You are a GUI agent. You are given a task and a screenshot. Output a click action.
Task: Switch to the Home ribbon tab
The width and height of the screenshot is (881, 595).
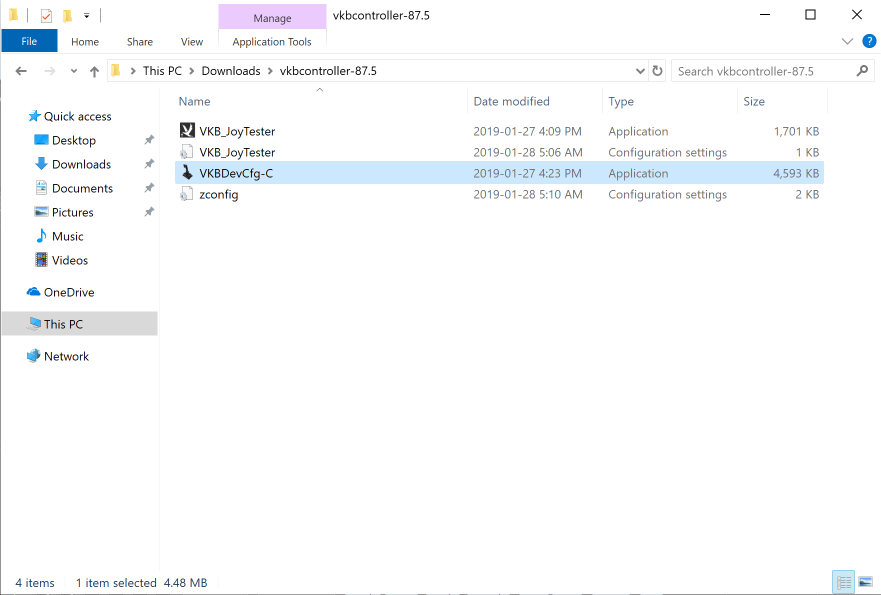(85, 42)
